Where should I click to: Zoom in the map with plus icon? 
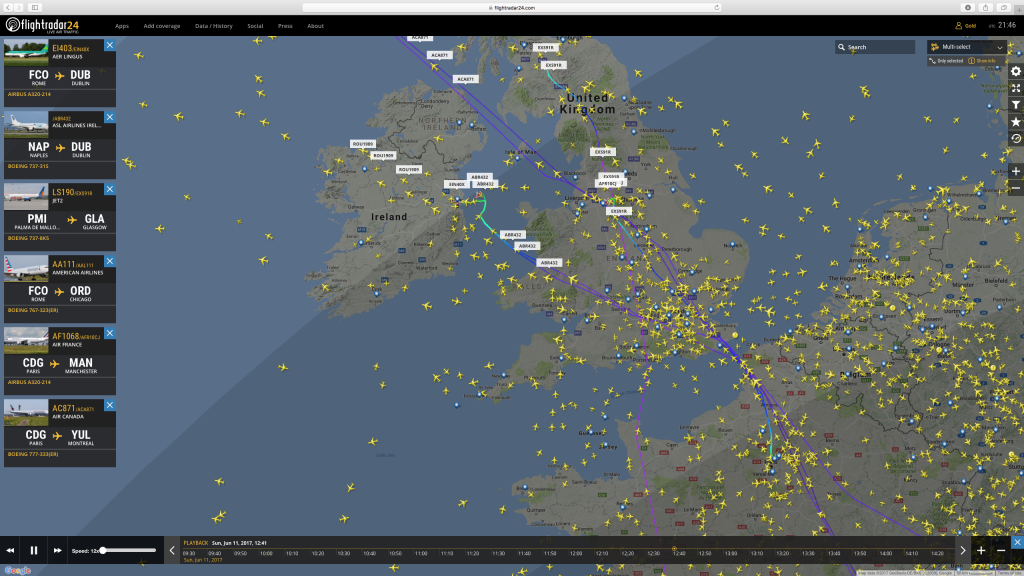[x=1016, y=171]
